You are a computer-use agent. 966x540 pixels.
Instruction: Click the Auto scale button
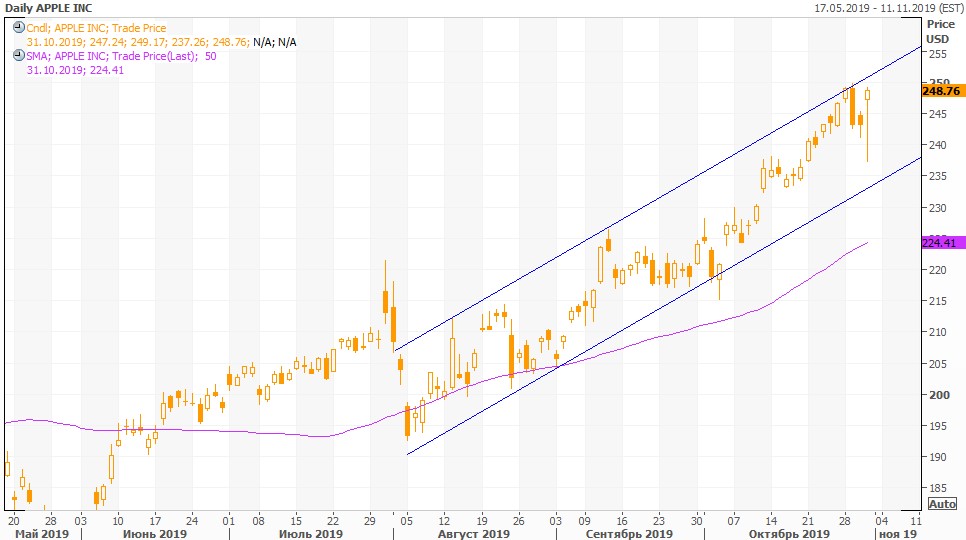coord(942,504)
